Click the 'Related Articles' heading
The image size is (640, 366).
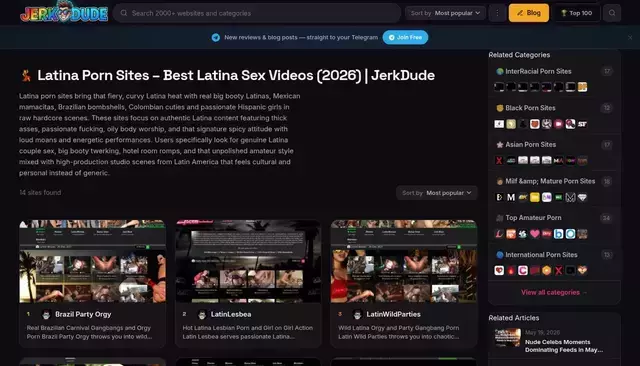pos(514,318)
